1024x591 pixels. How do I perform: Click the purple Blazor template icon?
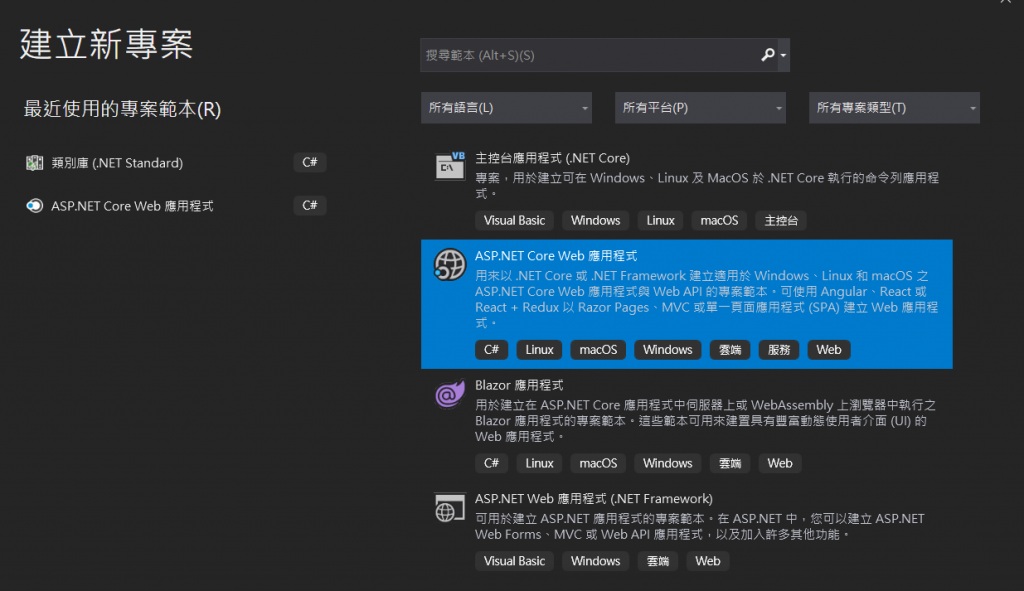450,394
